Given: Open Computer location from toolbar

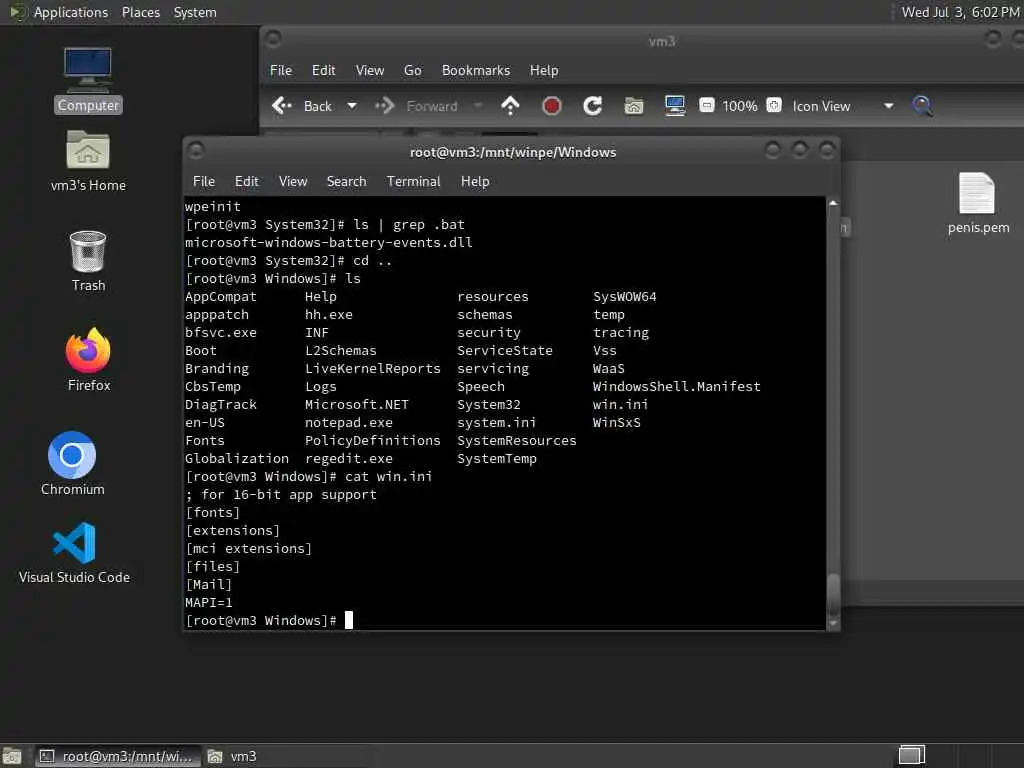Looking at the screenshot, I should [x=675, y=105].
